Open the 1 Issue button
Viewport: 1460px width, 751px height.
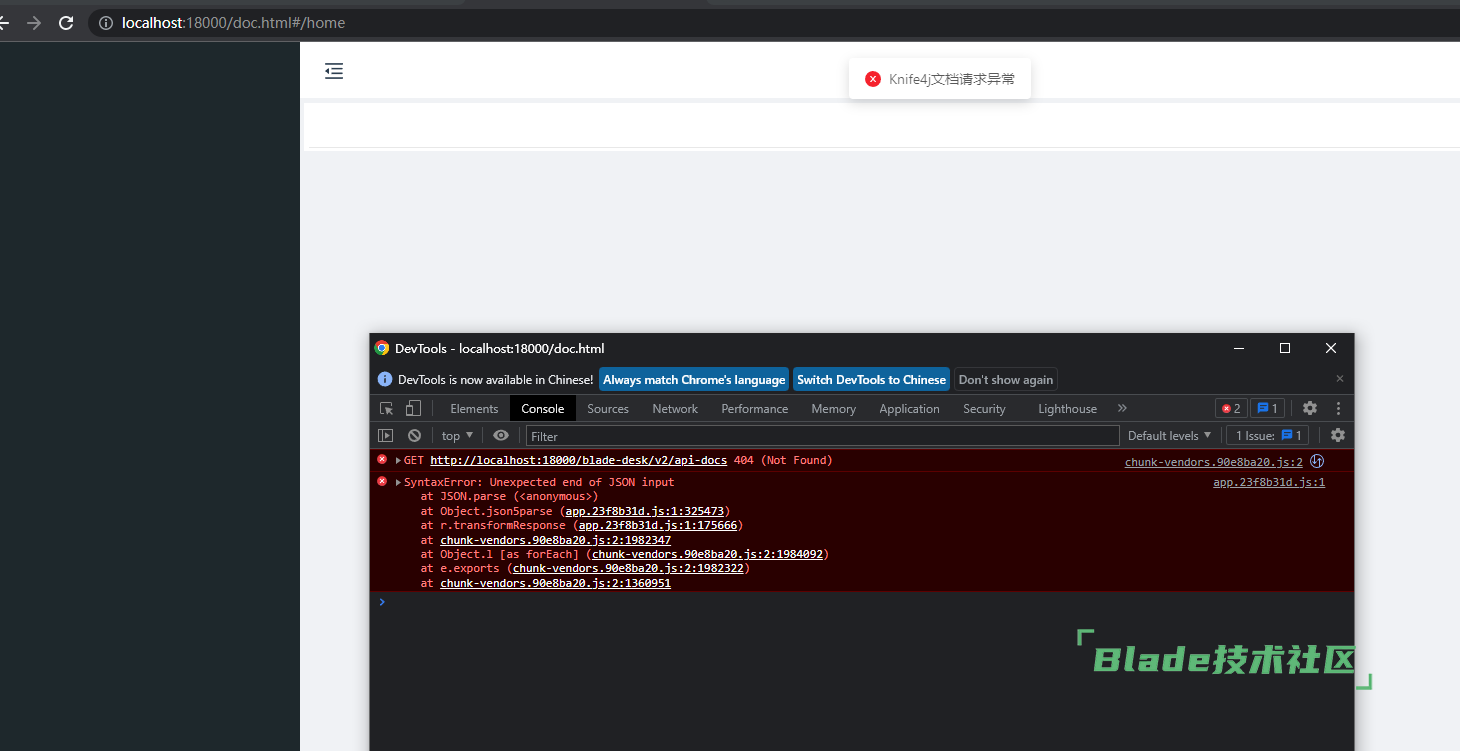1268,435
